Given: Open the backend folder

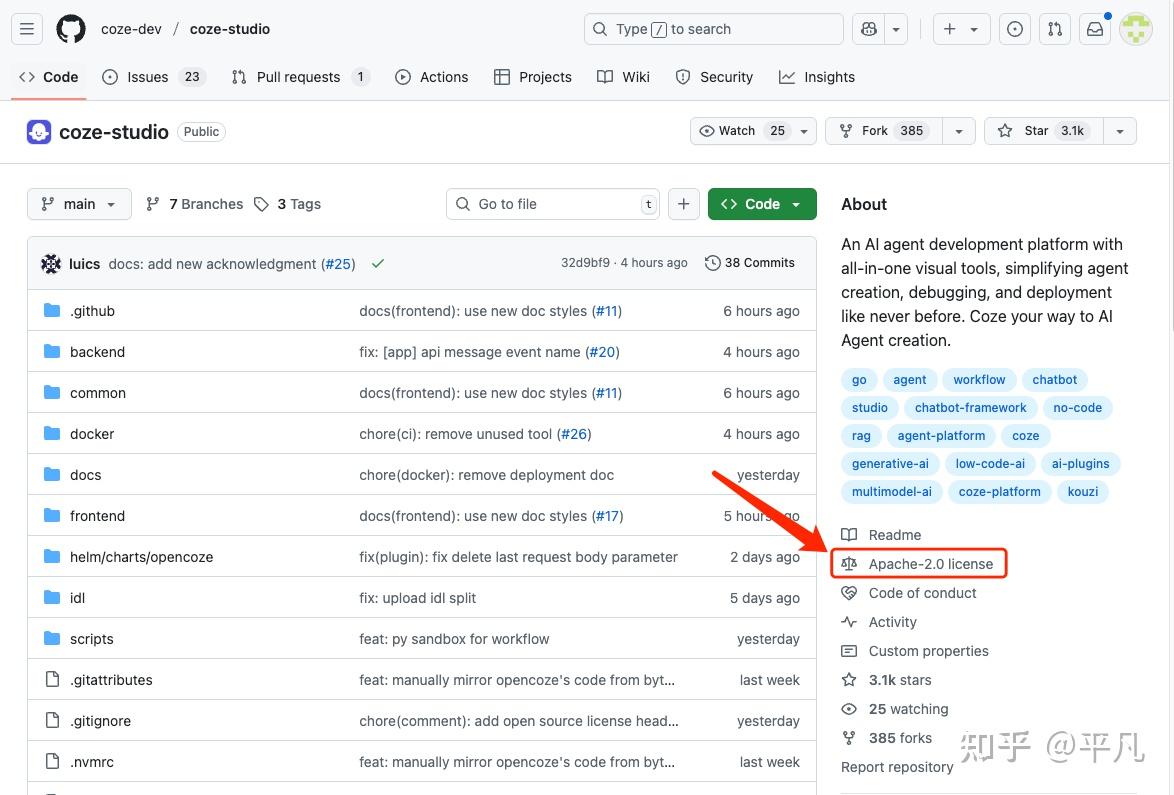Looking at the screenshot, I should pyautogui.click(x=97, y=352).
